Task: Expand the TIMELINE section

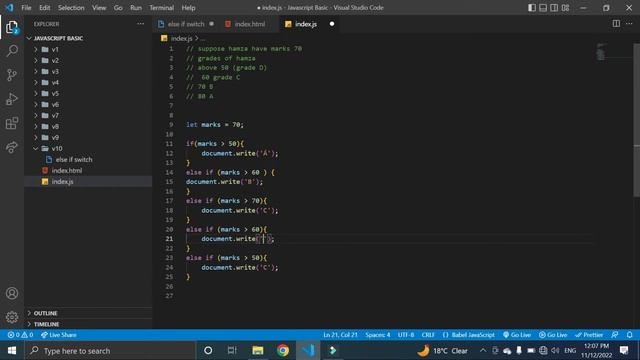Action: point(47,324)
